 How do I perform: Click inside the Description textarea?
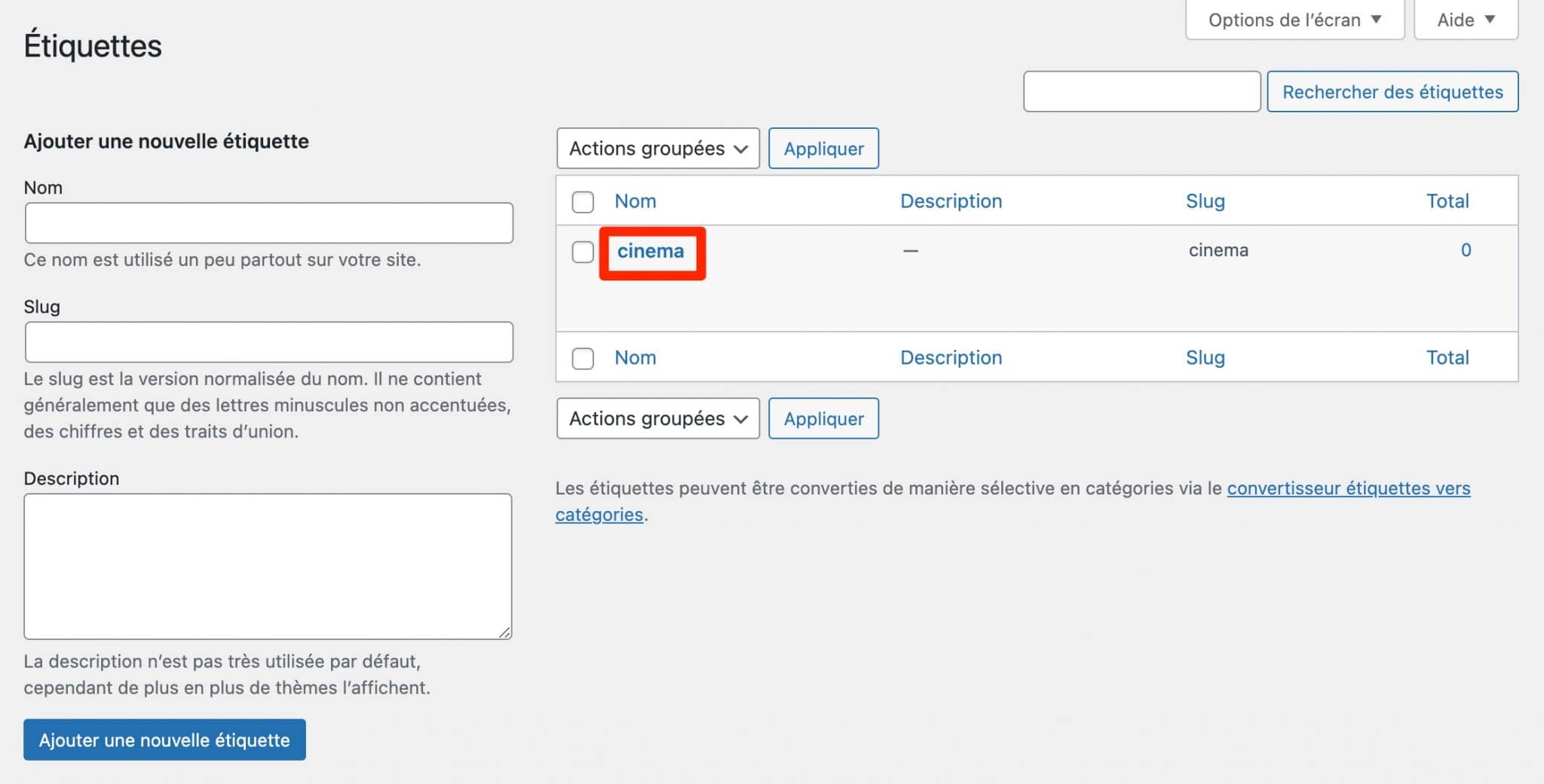(x=268, y=565)
